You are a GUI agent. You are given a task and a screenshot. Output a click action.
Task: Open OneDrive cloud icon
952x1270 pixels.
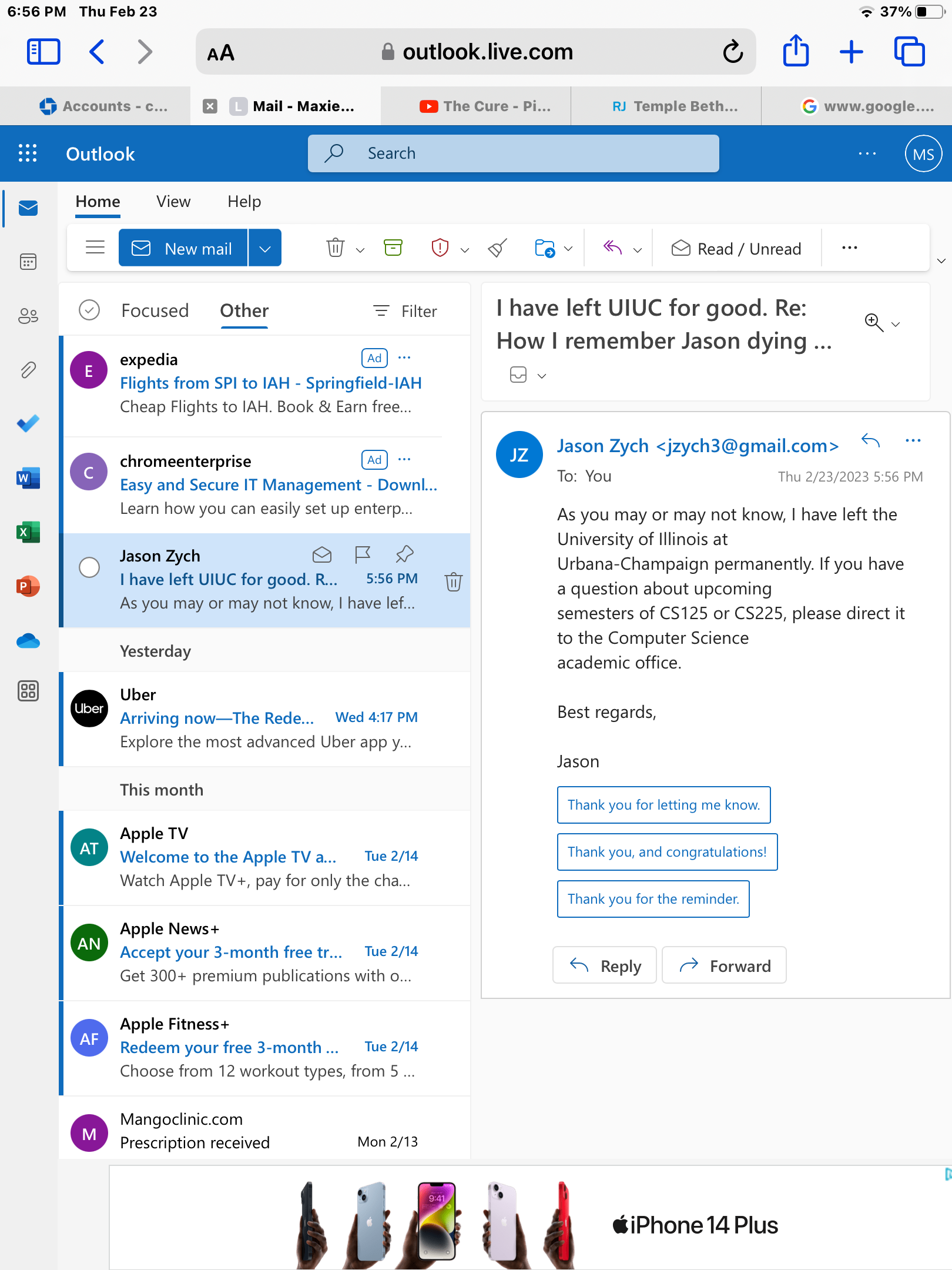point(28,640)
